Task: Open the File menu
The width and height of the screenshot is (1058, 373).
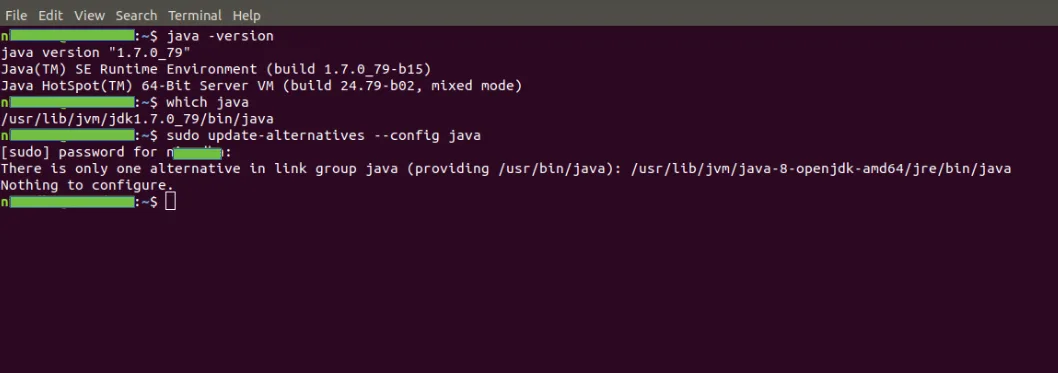Action: click(x=16, y=15)
